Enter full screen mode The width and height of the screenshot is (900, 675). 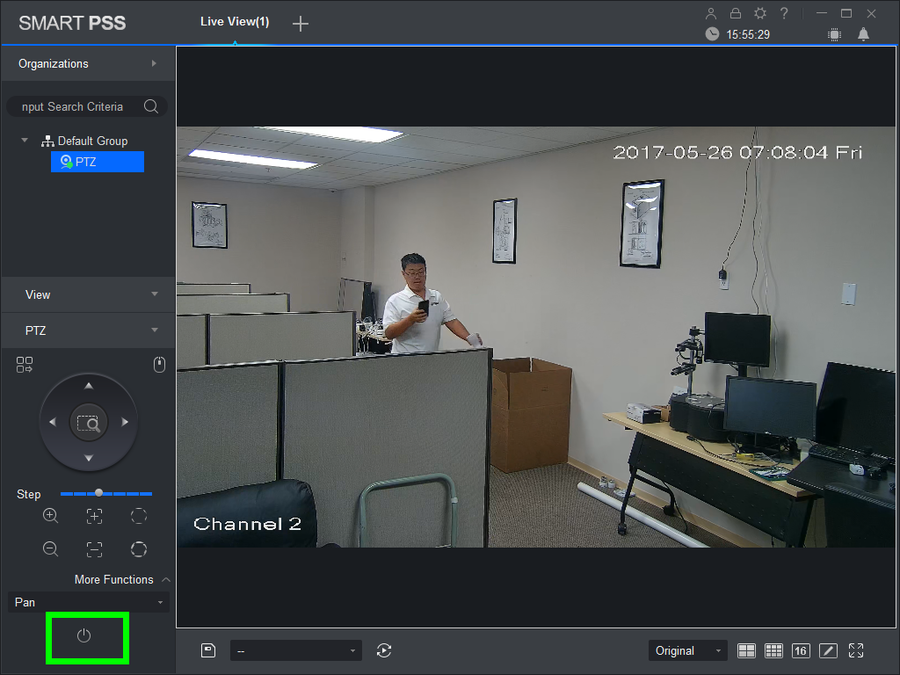click(x=856, y=650)
